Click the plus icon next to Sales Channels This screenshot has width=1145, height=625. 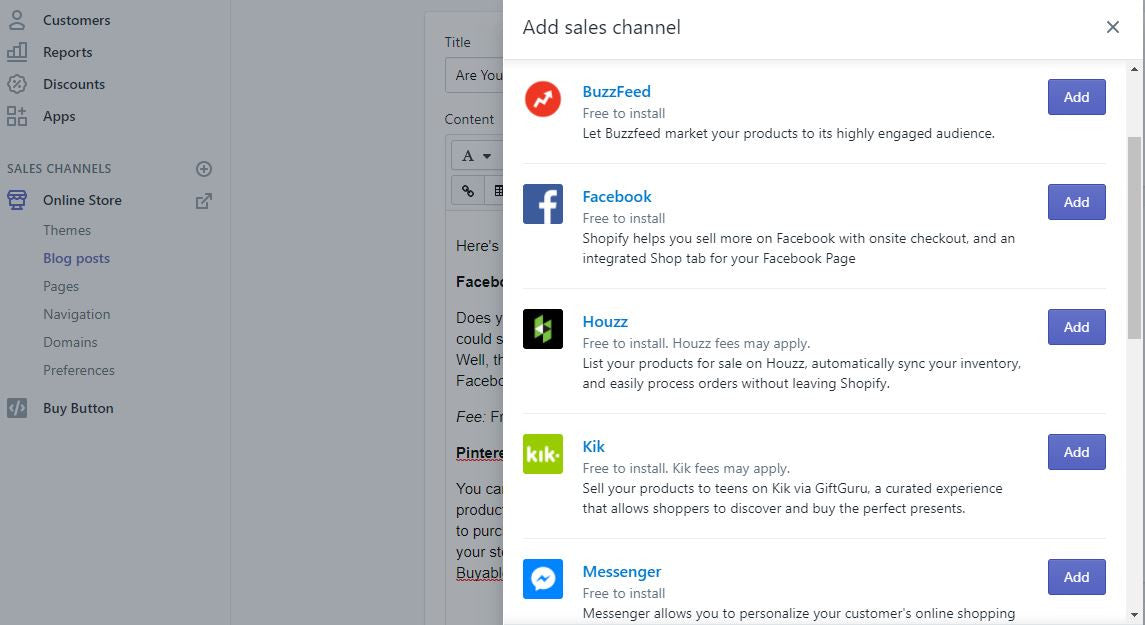204,168
